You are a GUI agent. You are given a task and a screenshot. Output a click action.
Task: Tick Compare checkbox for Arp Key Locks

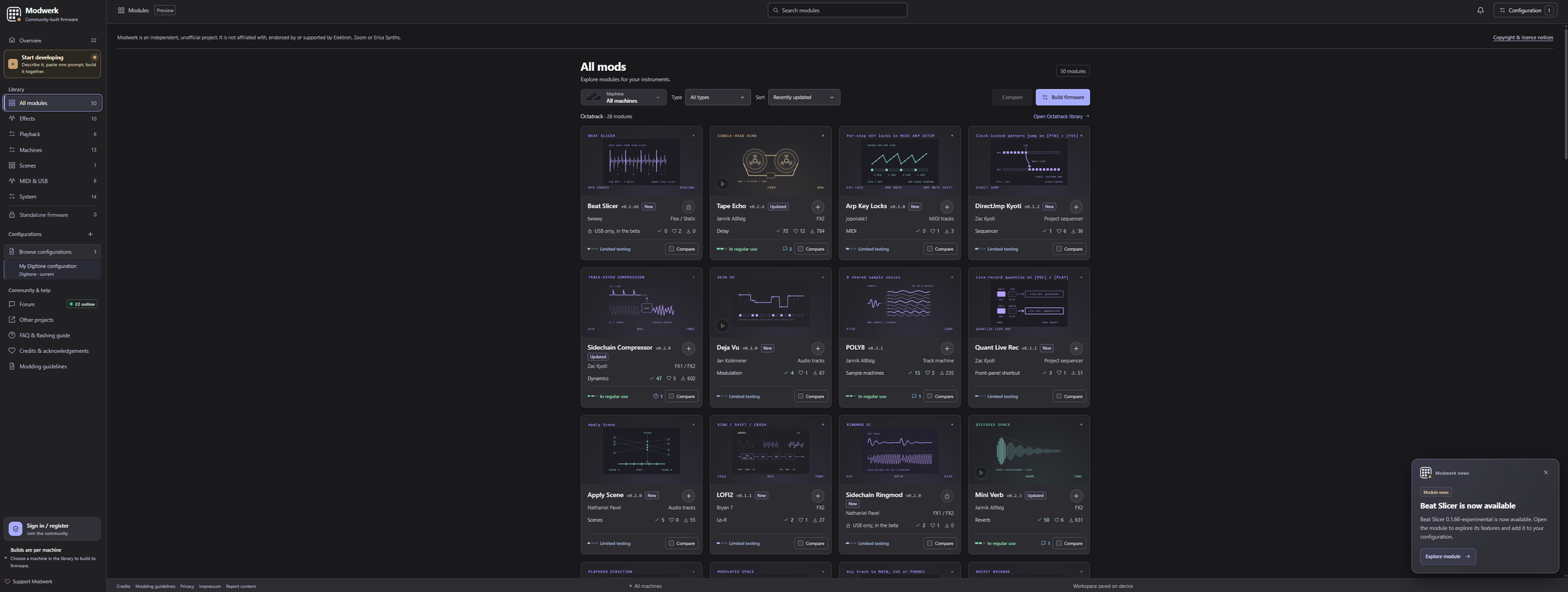pos(930,249)
